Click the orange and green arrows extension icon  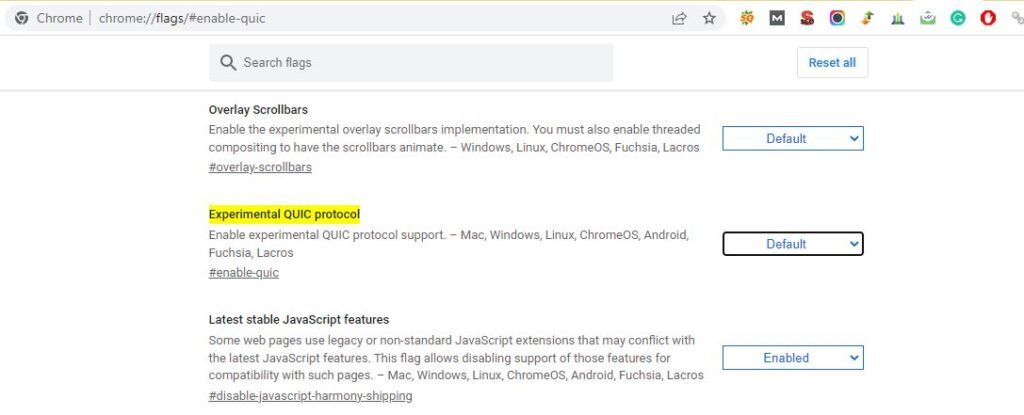click(867, 18)
